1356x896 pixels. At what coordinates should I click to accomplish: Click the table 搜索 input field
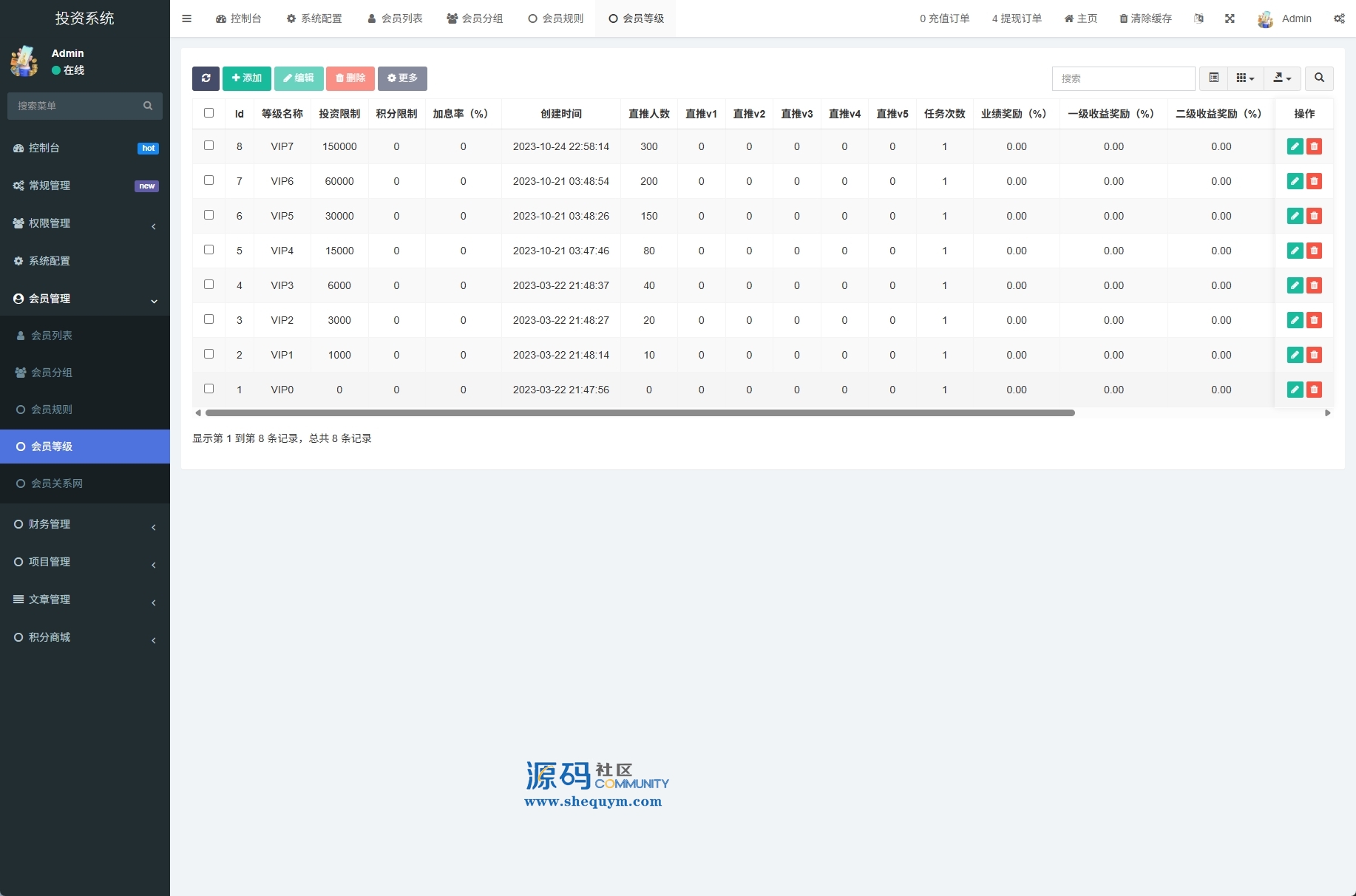(x=1122, y=78)
